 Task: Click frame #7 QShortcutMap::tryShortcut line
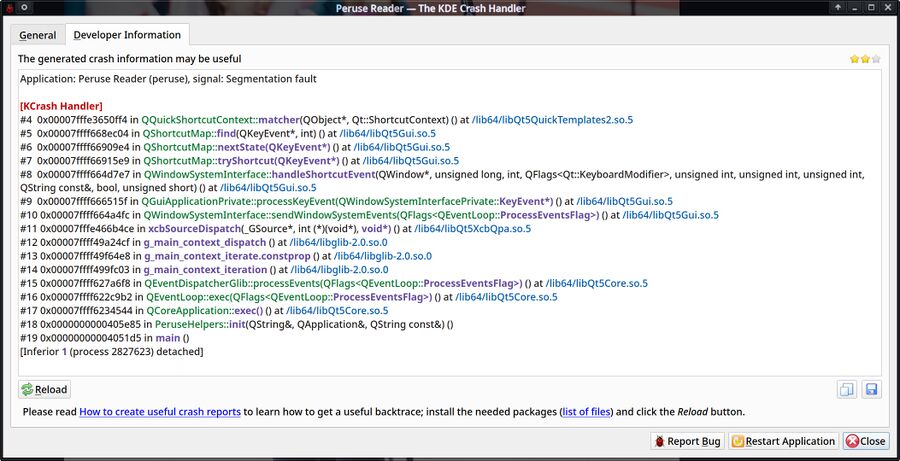[x=239, y=161]
